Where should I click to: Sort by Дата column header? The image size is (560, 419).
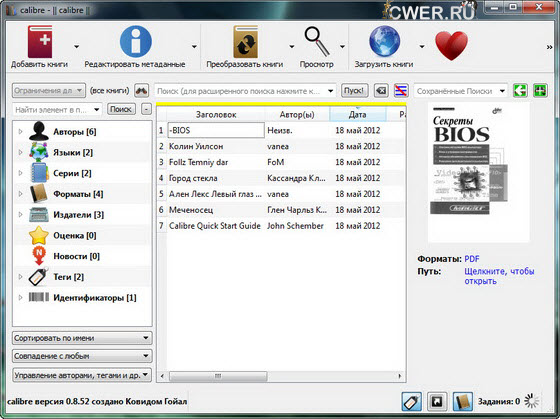(358, 115)
